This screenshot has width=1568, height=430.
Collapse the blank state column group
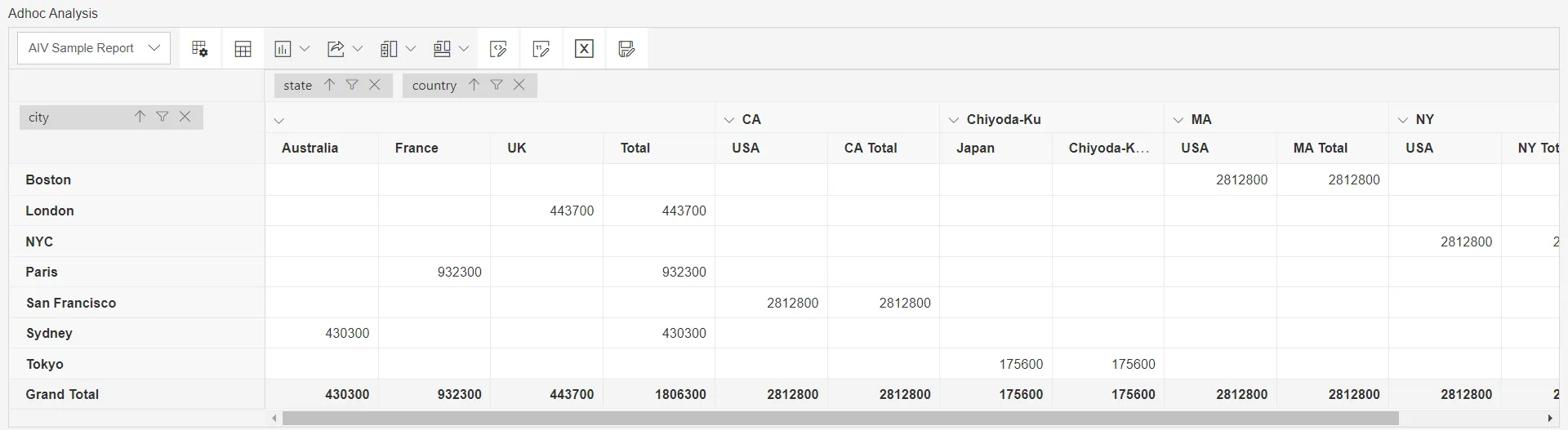pyautogui.click(x=278, y=121)
